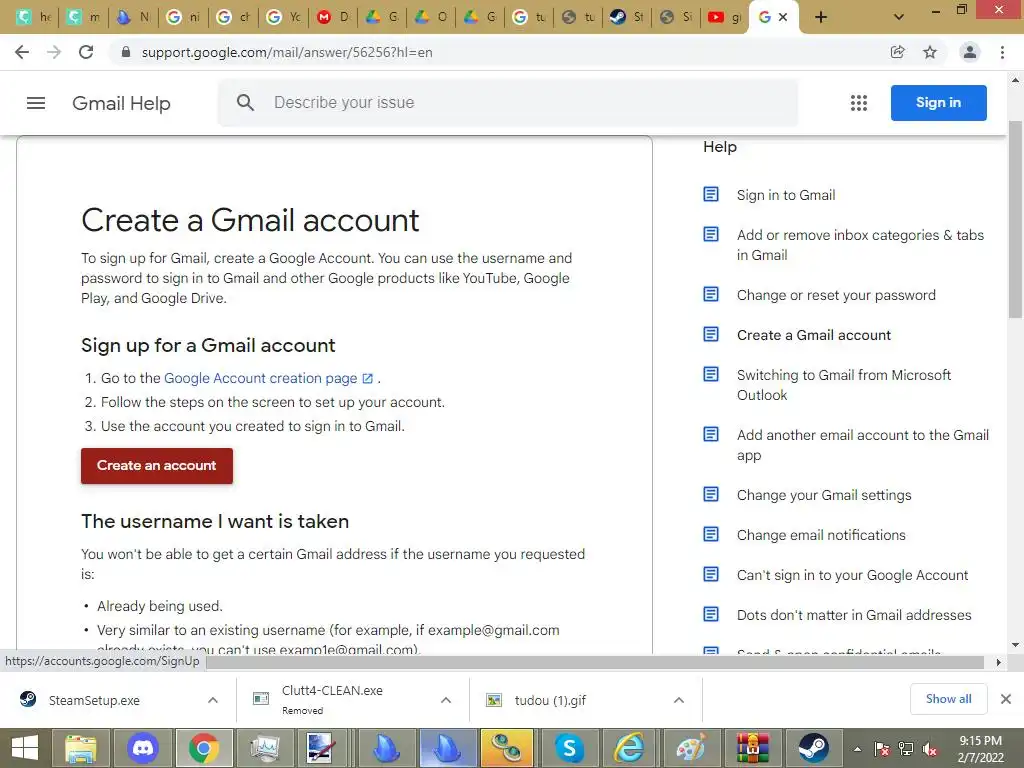
Task: Switch to the YouTube browser tab
Action: [724, 18]
